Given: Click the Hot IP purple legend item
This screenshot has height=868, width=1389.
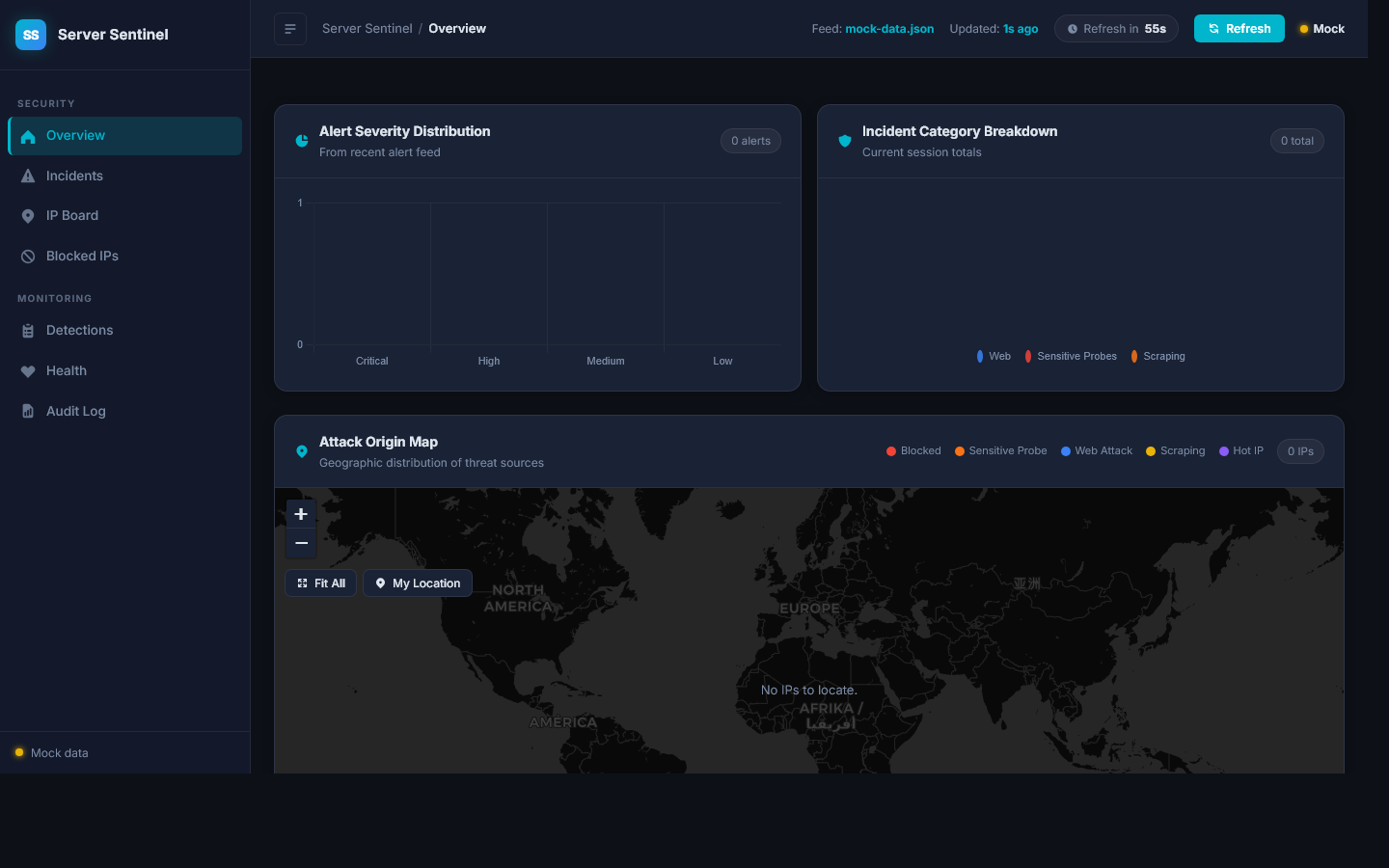Looking at the screenshot, I should pyautogui.click(x=1240, y=451).
